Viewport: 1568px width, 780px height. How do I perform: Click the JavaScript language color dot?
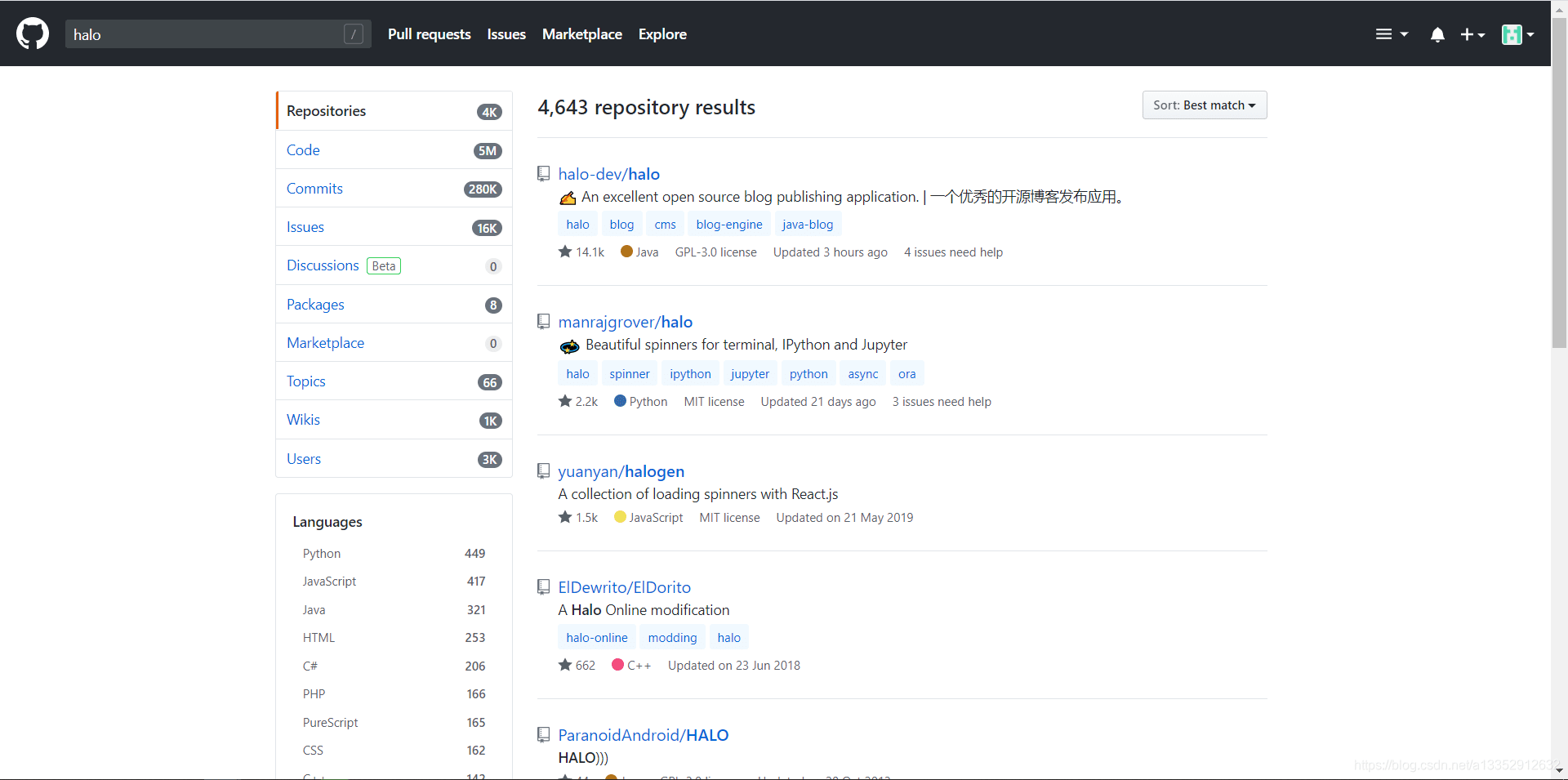tap(620, 517)
